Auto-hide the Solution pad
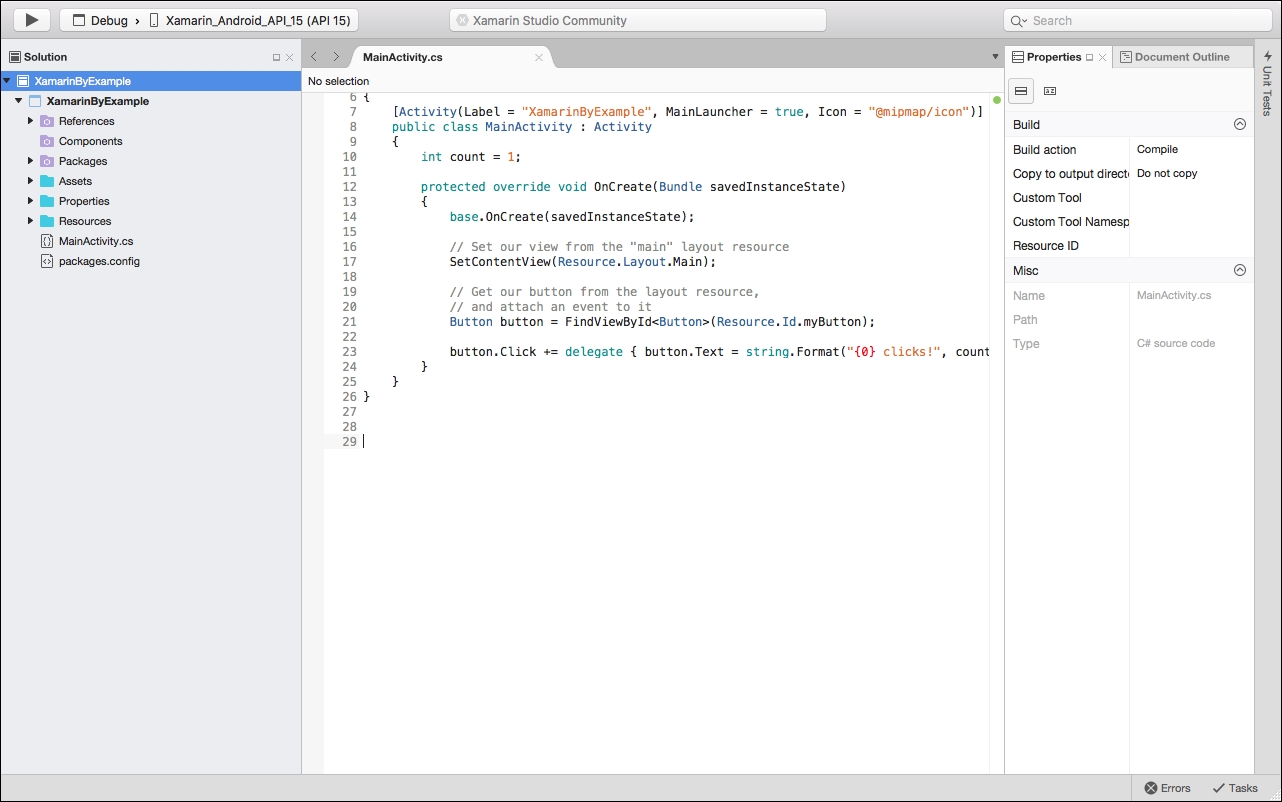 [277, 57]
